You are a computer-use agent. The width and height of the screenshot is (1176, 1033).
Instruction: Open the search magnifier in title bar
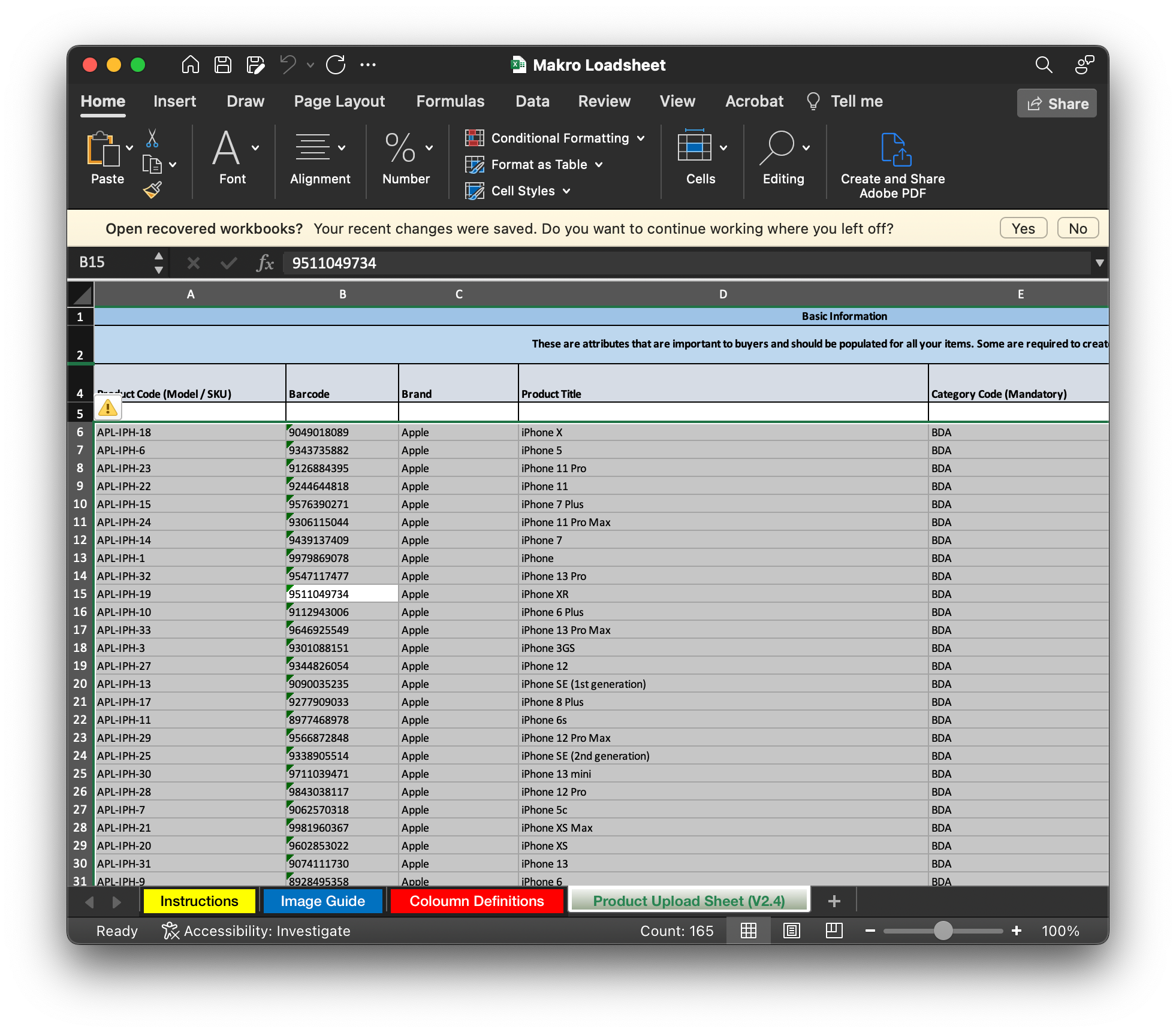pyautogui.click(x=1044, y=65)
